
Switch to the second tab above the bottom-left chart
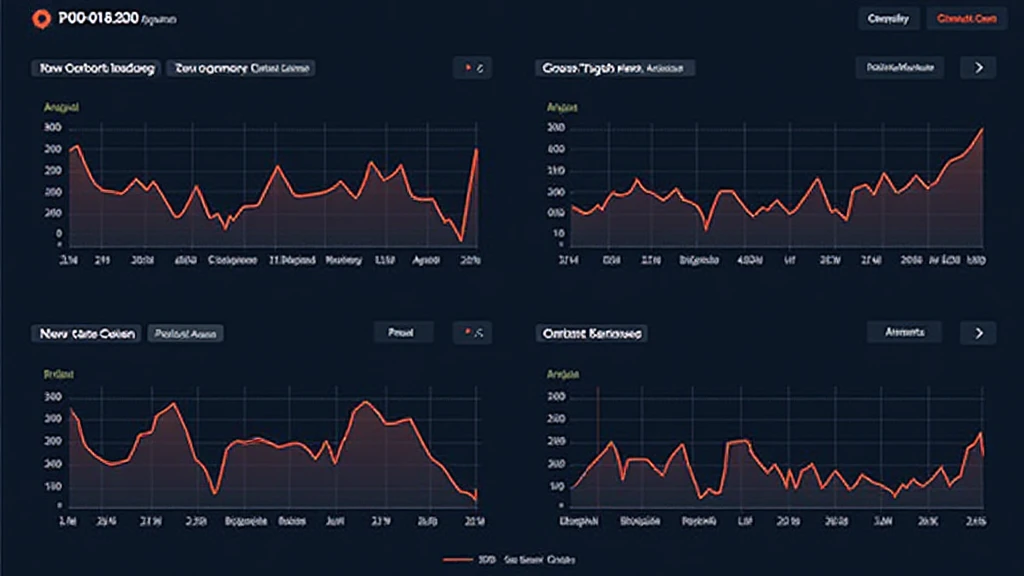coord(185,333)
